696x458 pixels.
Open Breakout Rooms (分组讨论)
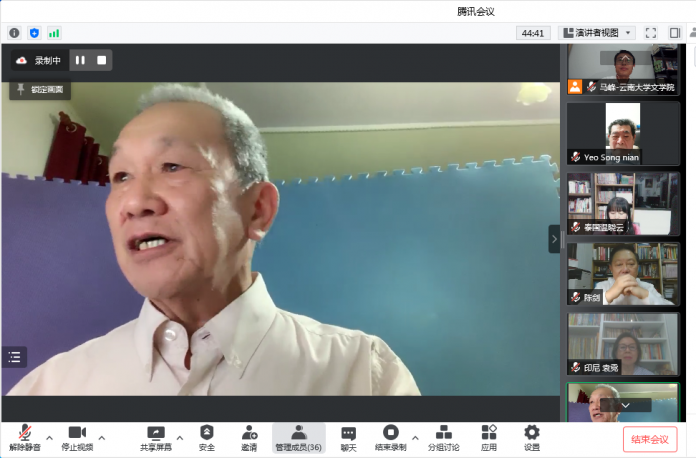[x=444, y=437]
